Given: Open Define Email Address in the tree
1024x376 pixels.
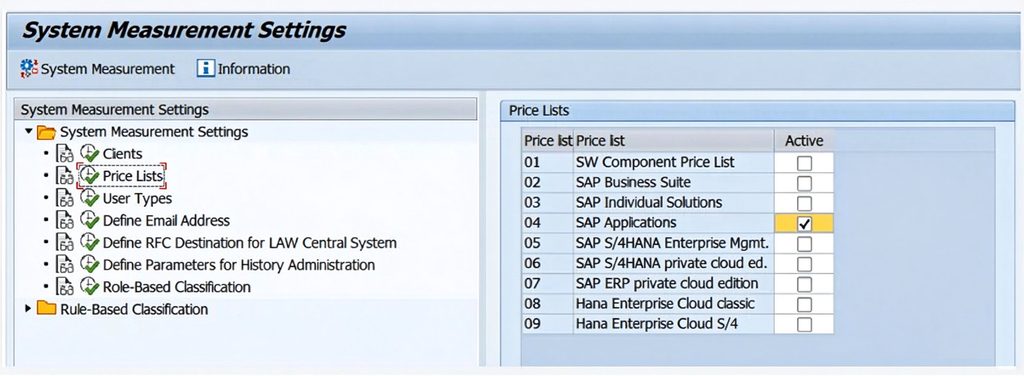Looking at the screenshot, I should 167,221.
